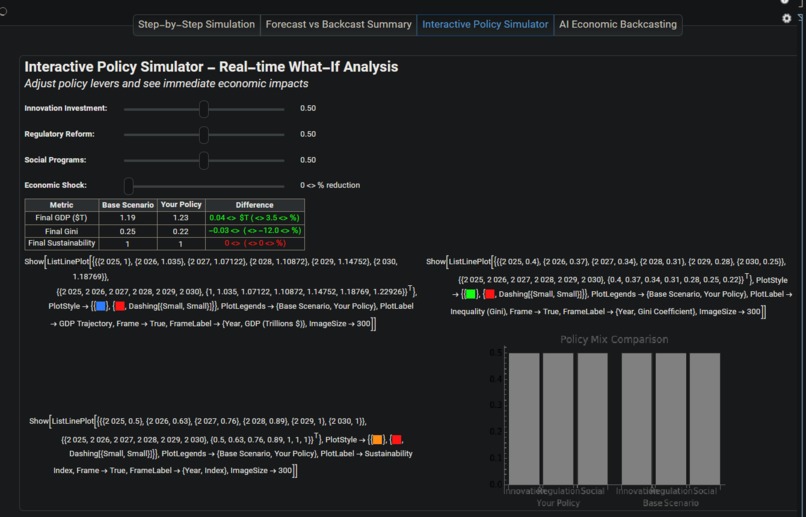Click the Final Gini policy value 0.22
Image resolution: width=806 pixels, height=517 pixels.
[x=181, y=231]
